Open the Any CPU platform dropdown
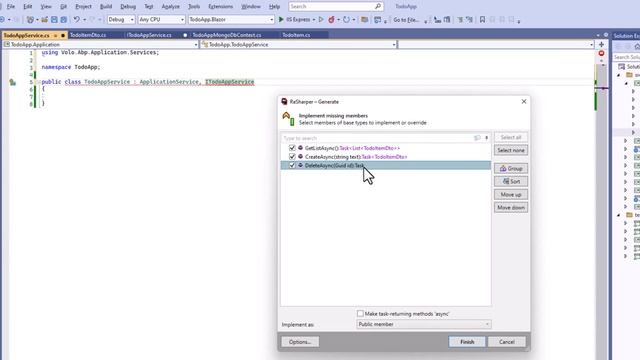640x360 pixels. [161, 19]
